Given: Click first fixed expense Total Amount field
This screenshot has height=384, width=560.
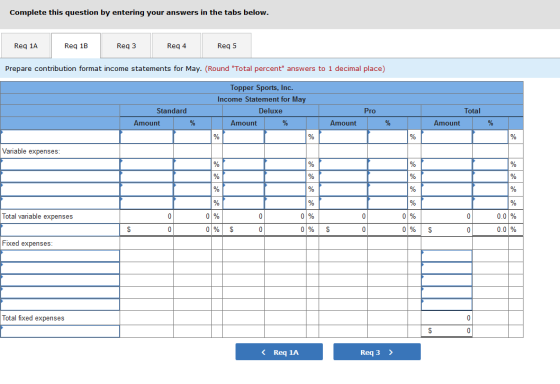Looking at the screenshot, I should point(447,256).
